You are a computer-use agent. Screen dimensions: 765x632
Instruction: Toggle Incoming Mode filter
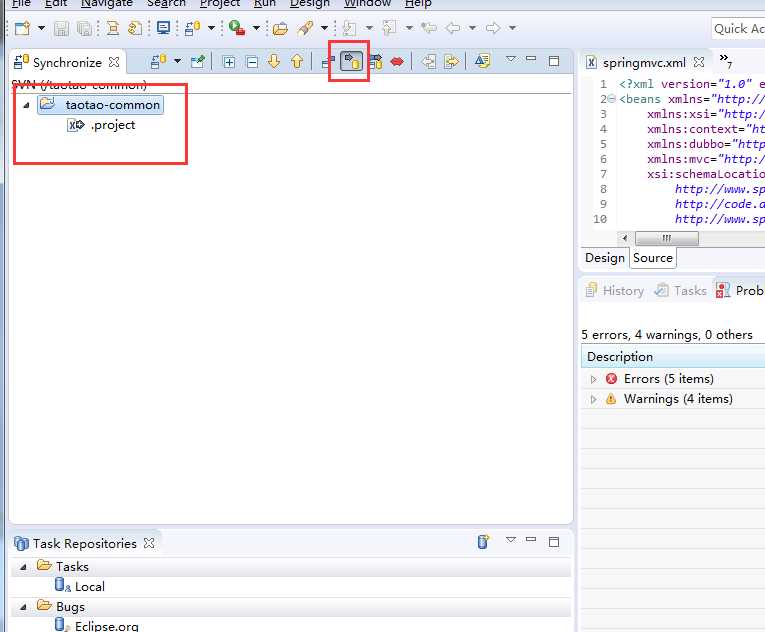[327, 61]
